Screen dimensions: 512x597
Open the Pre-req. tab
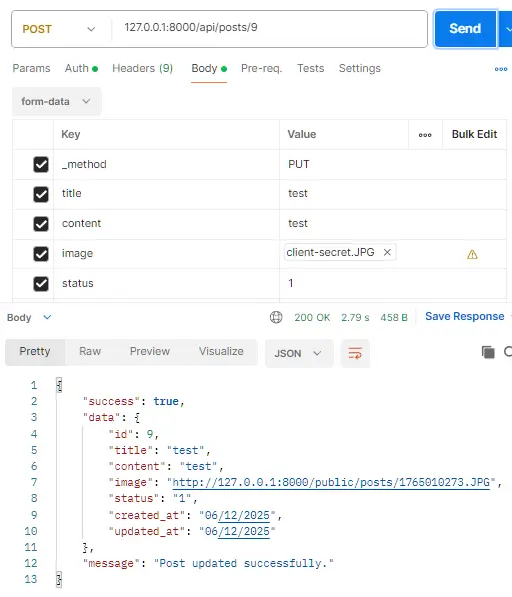pyautogui.click(x=261, y=68)
